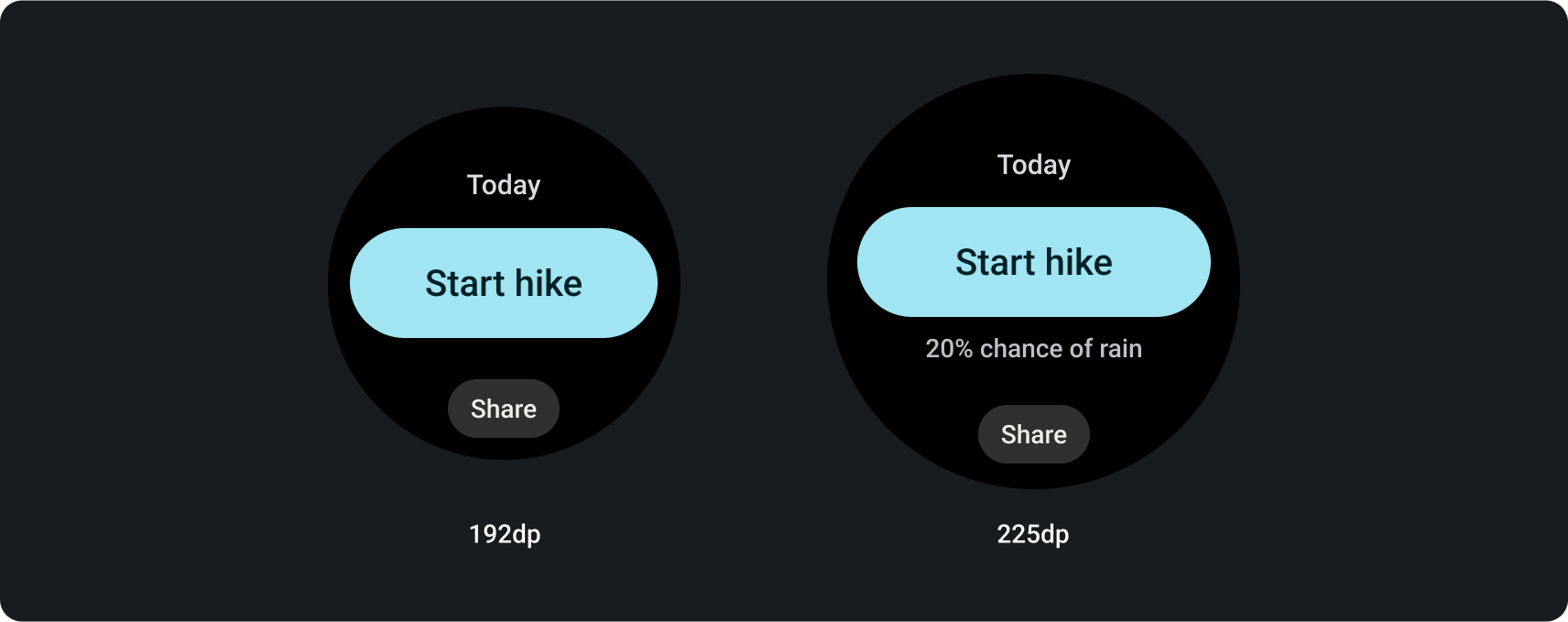
Task: Select the 20% chance of rain text
Action: 1033,349
